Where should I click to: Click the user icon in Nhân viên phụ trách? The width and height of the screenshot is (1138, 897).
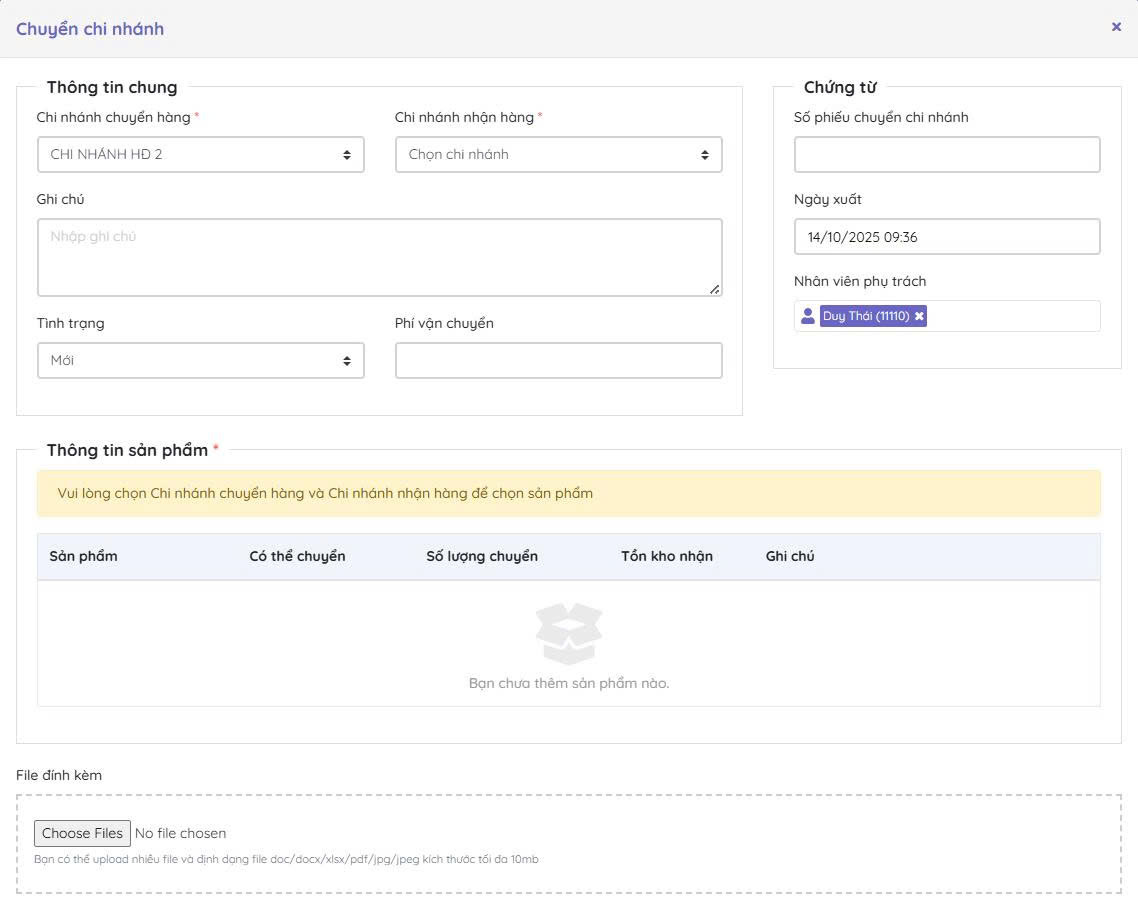tap(808, 316)
